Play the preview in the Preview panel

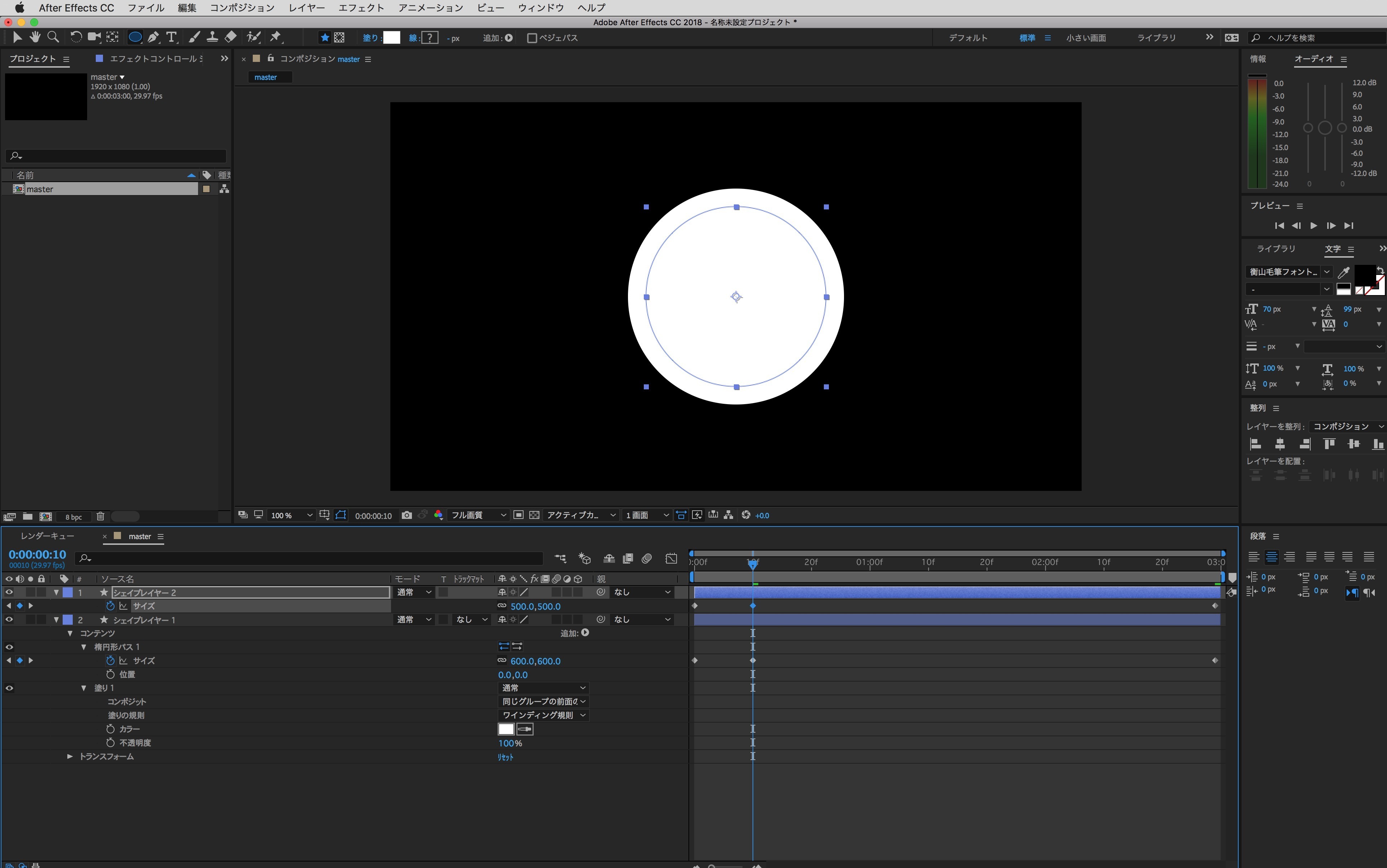[1314, 226]
